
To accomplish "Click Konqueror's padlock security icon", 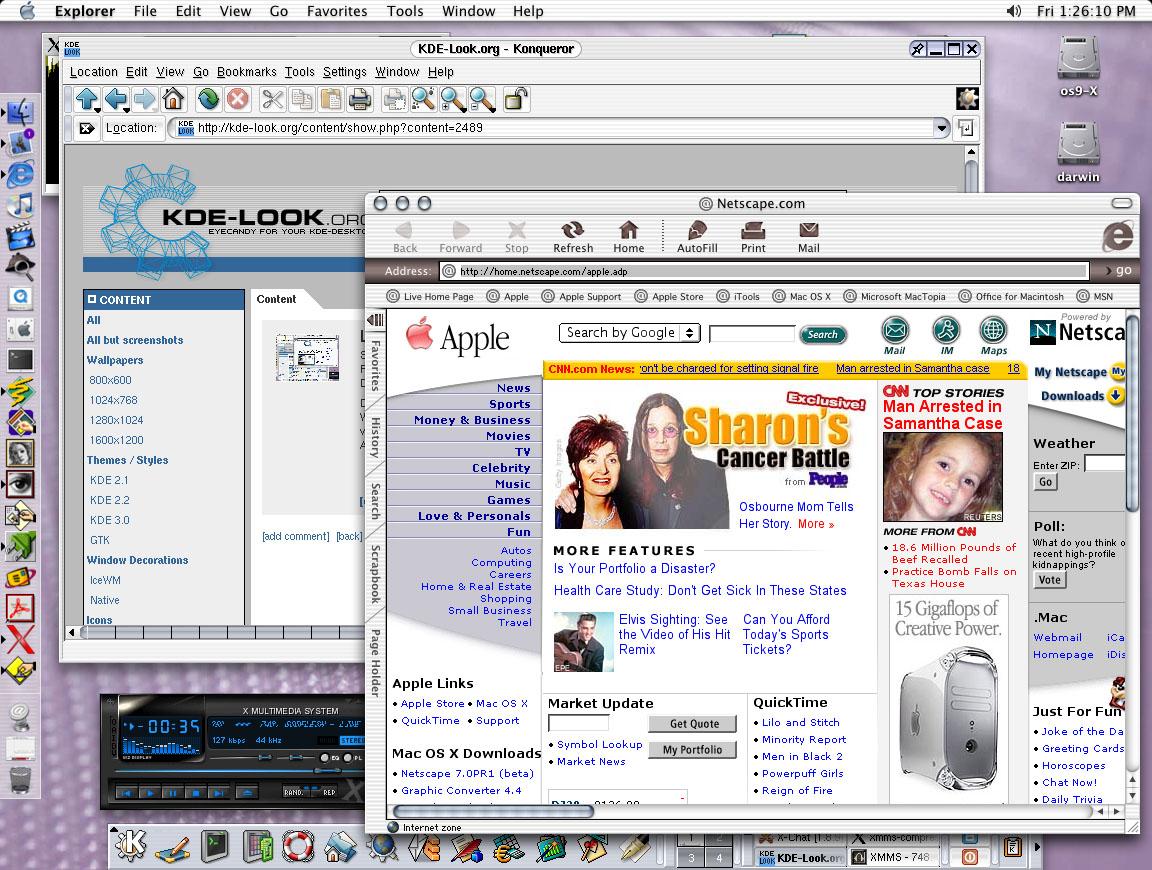I will pyautogui.click(x=516, y=98).
